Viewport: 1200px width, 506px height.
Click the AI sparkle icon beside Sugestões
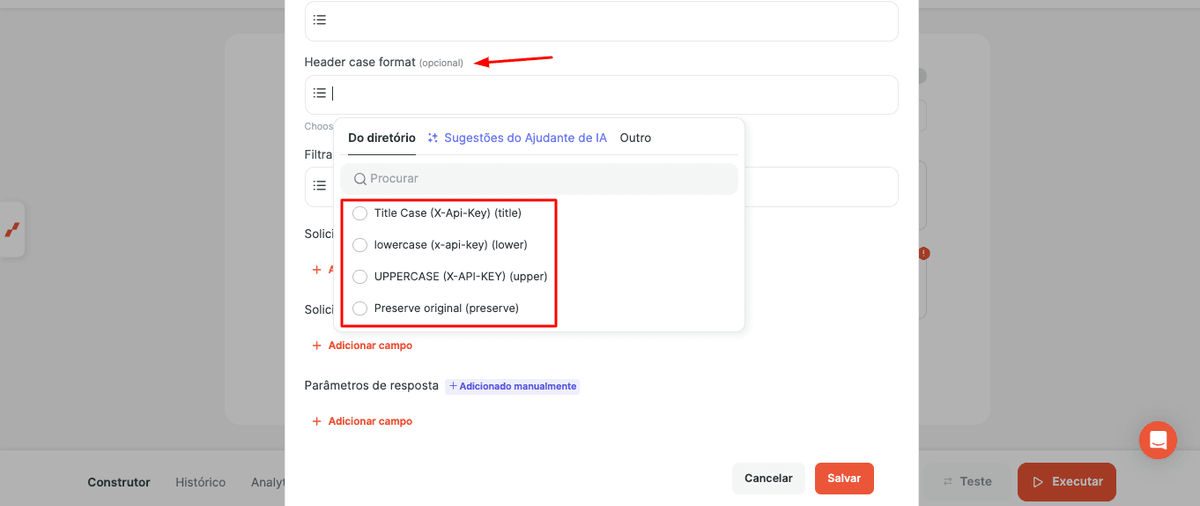coord(433,138)
